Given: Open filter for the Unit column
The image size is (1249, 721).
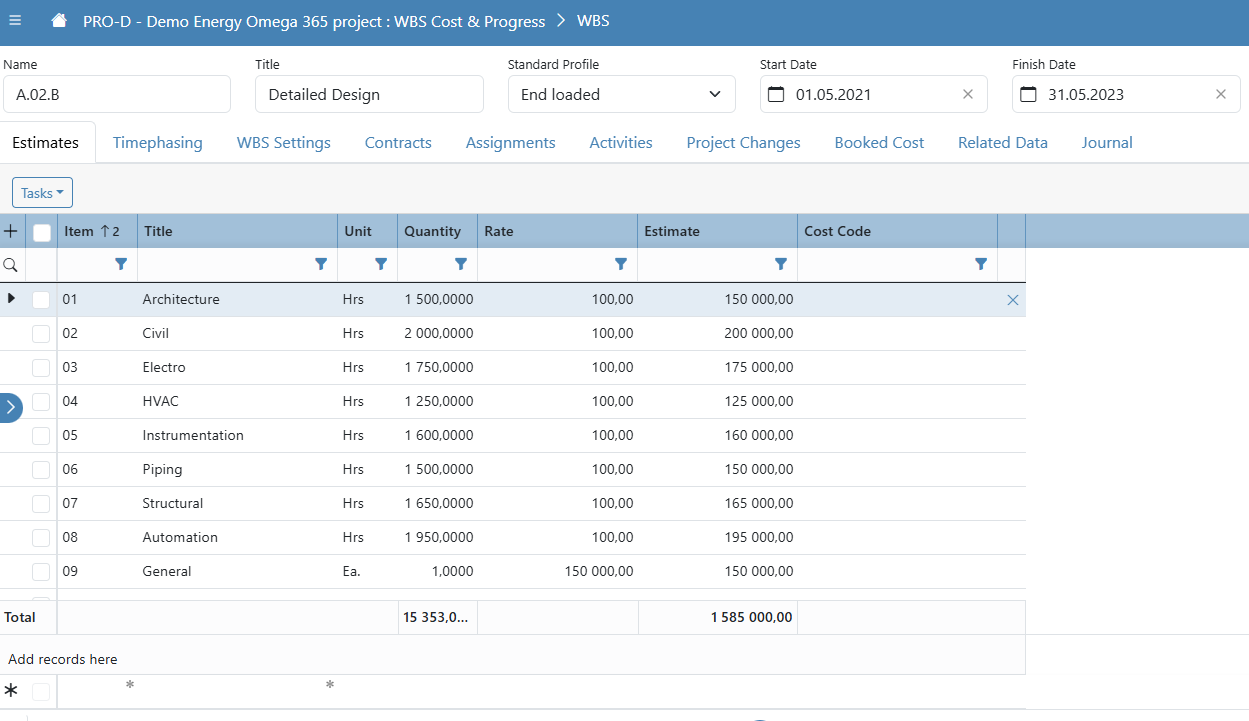Looking at the screenshot, I should pyautogui.click(x=381, y=264).
